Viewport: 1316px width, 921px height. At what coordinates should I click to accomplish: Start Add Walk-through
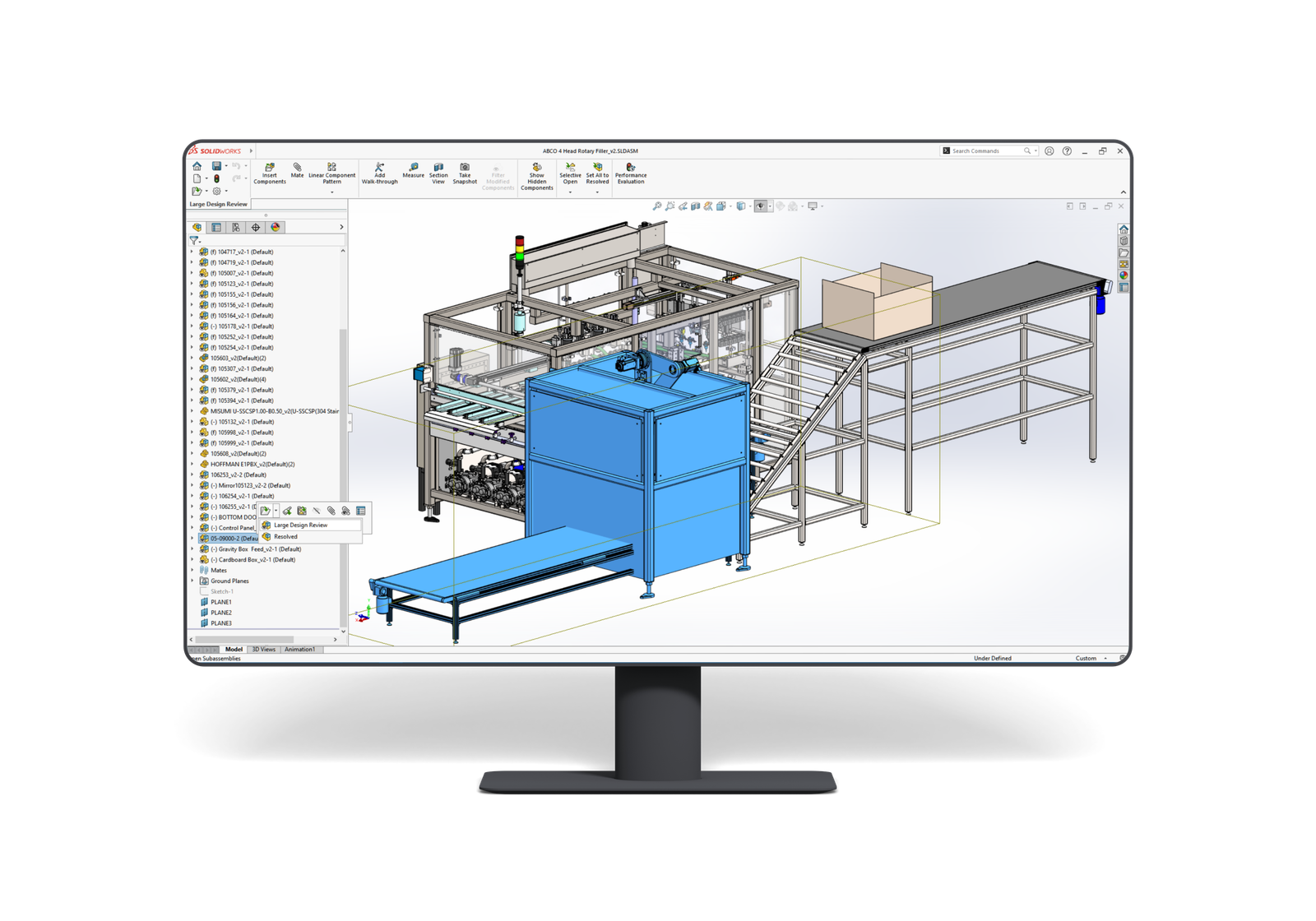point(379,174)
